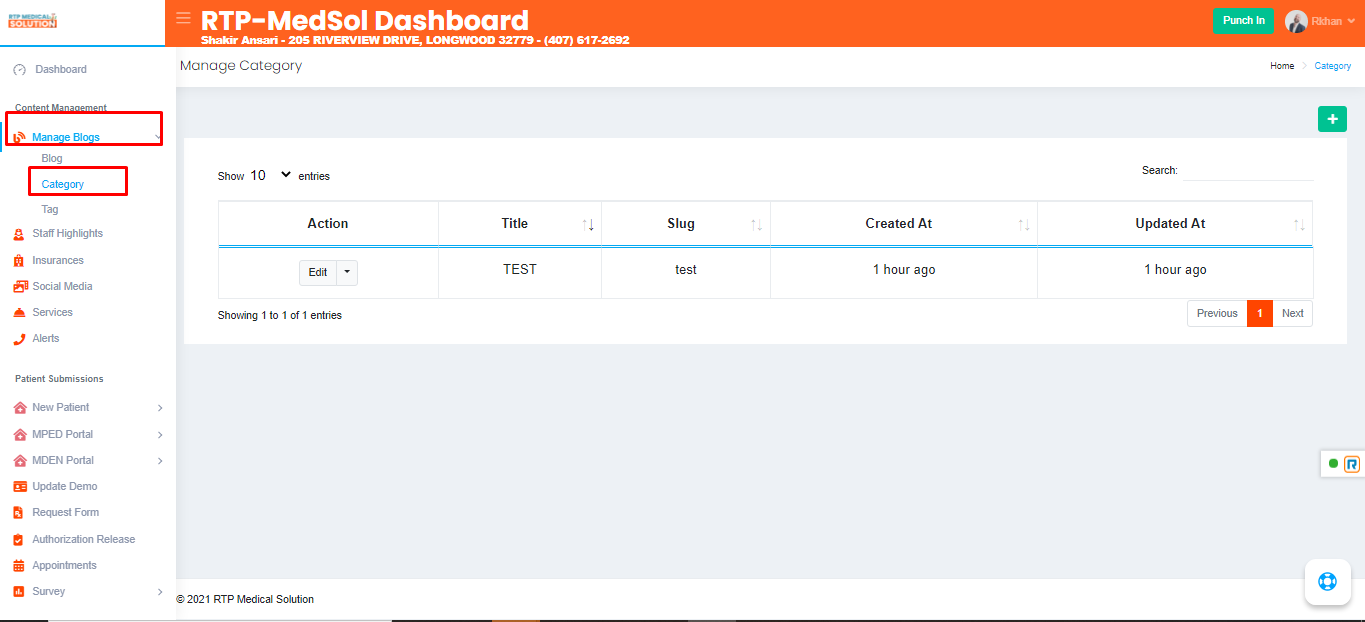This screenshot has height=622, width=1365.
Task: Click the Category breadcrumb link
Action: (x=1333, y=66)
